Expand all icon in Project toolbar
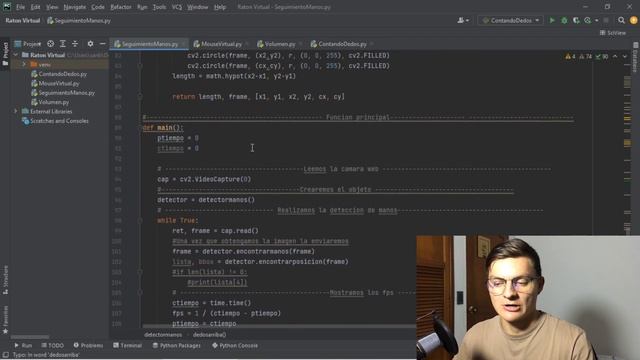Image resolution: width=640 pixels, height=360 pixels. (62, 44)
